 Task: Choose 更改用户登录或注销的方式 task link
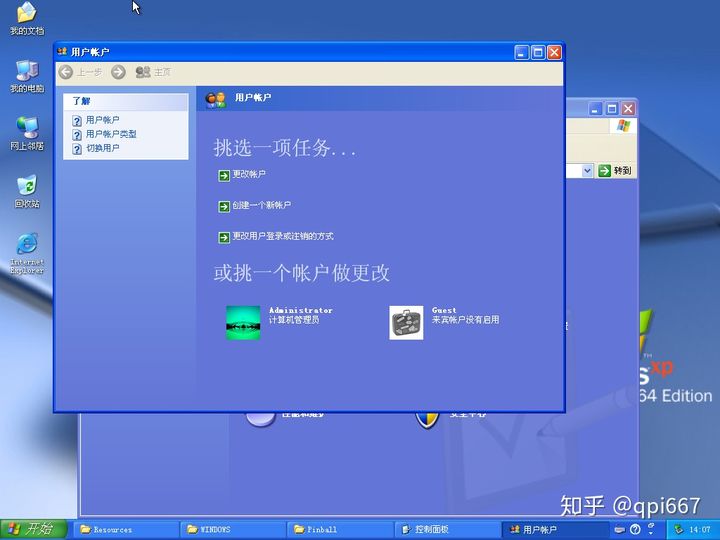click(283, 236)
